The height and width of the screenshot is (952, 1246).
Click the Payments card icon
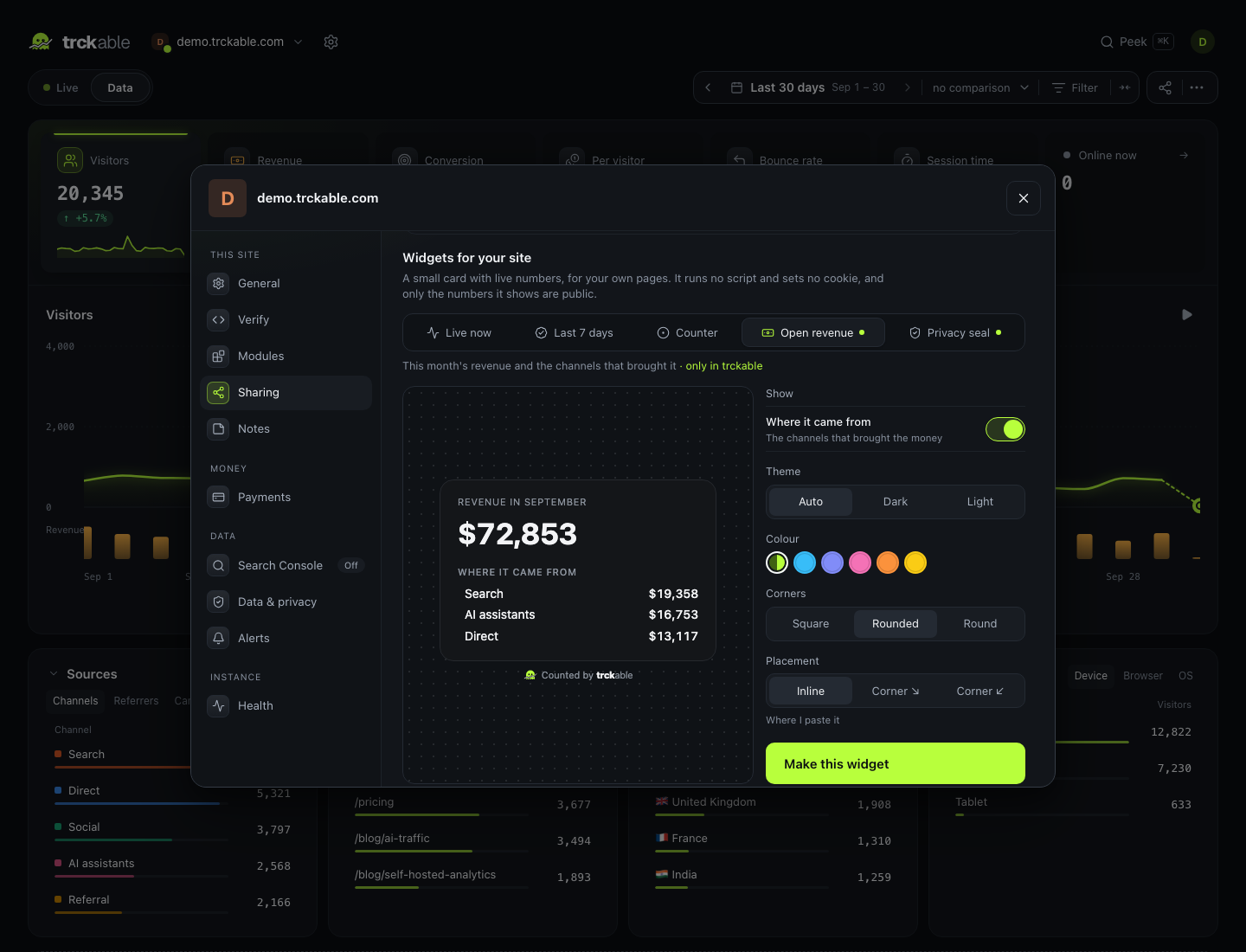pyautogui.click(x=218, y=497)
